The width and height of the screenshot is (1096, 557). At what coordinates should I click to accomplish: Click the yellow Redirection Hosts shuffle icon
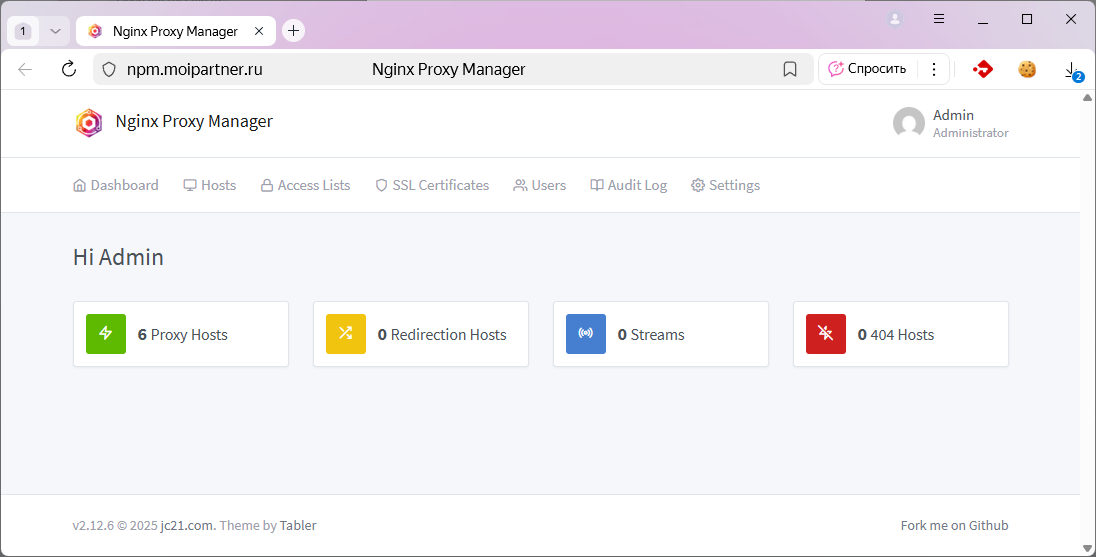pos(346,334)
